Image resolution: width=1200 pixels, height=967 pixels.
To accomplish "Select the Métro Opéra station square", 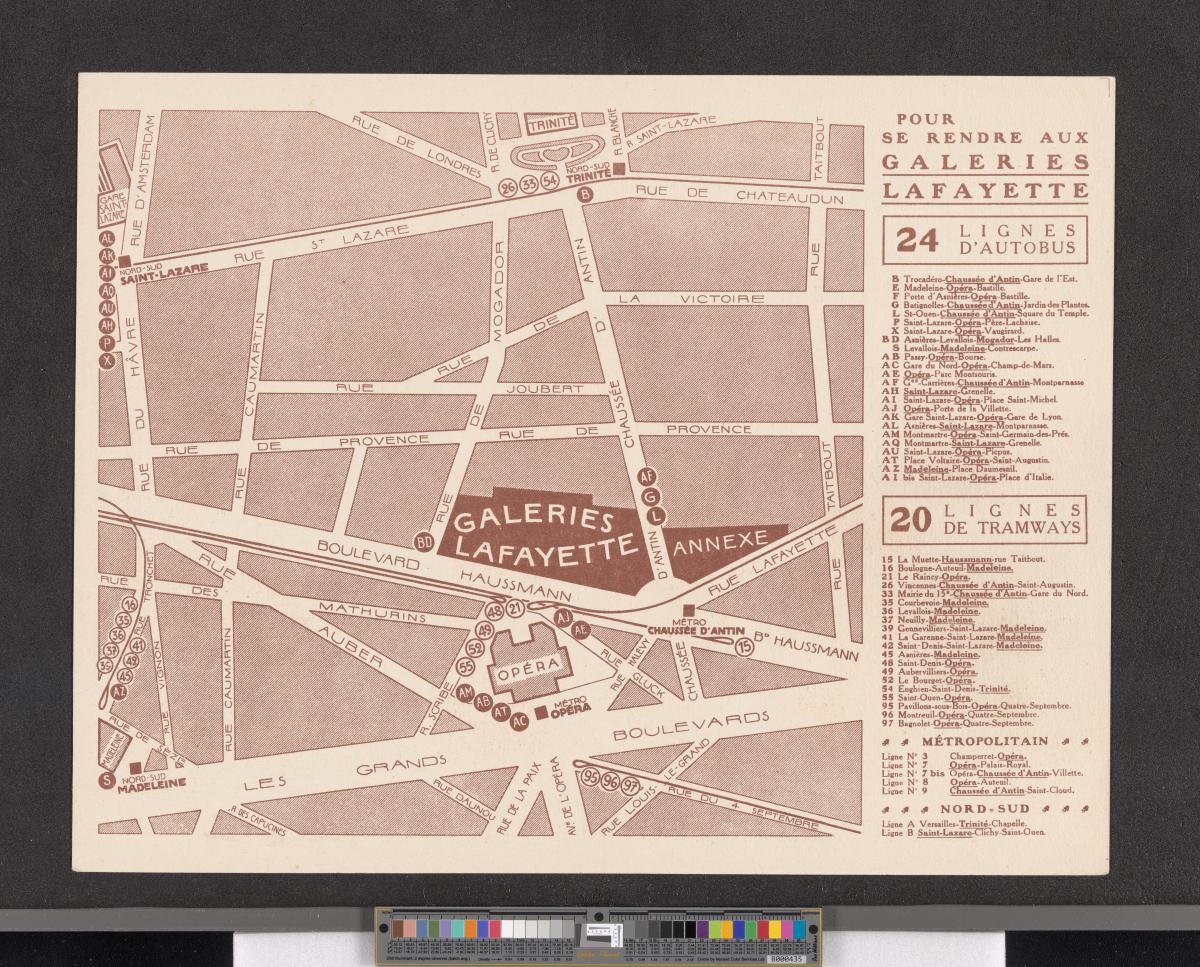I will click(x=540, y=712).
